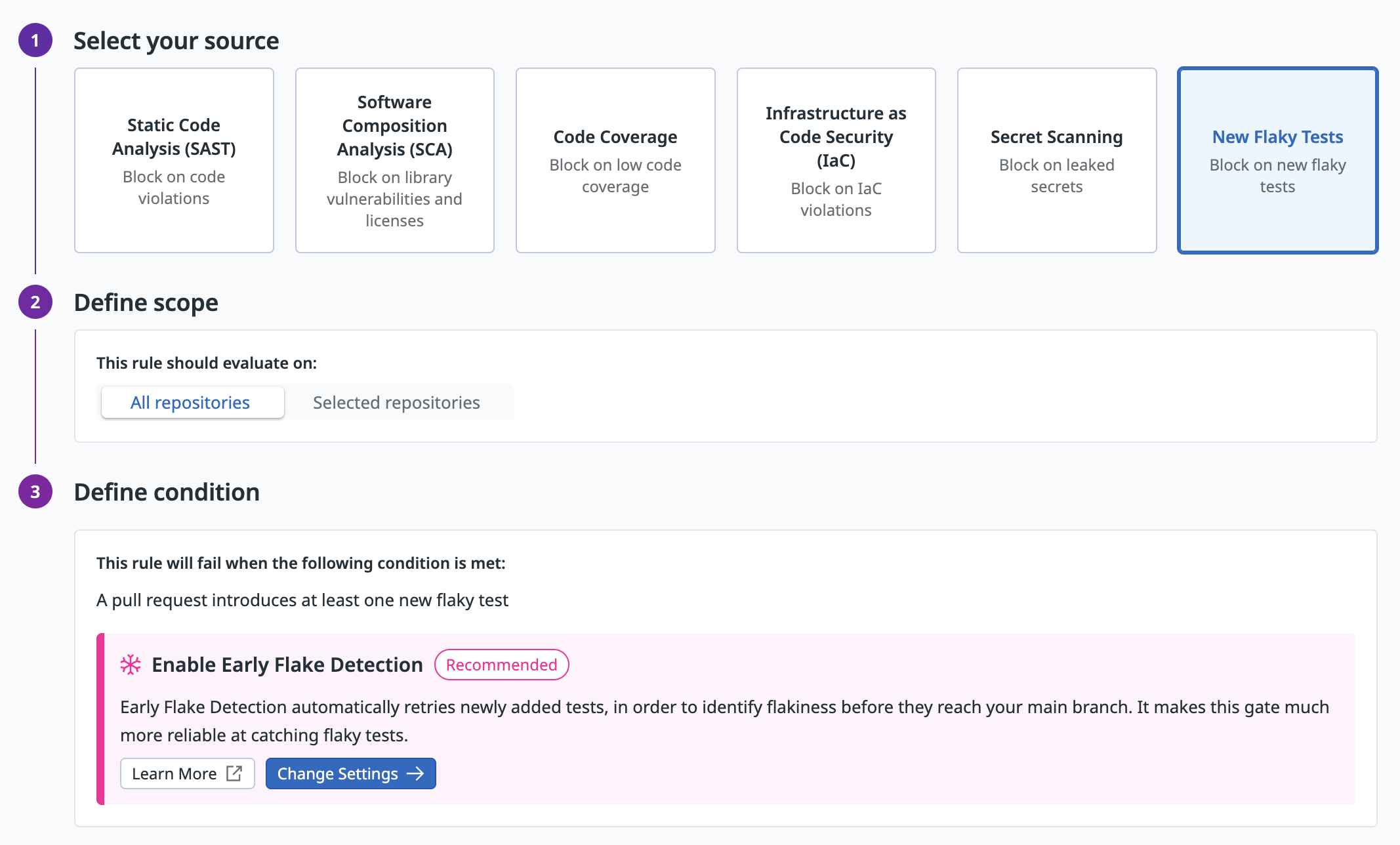The width and height of the screenshot is (1400, 845).
Task: Open the Learn More link
Action: [x=175, y=773]
